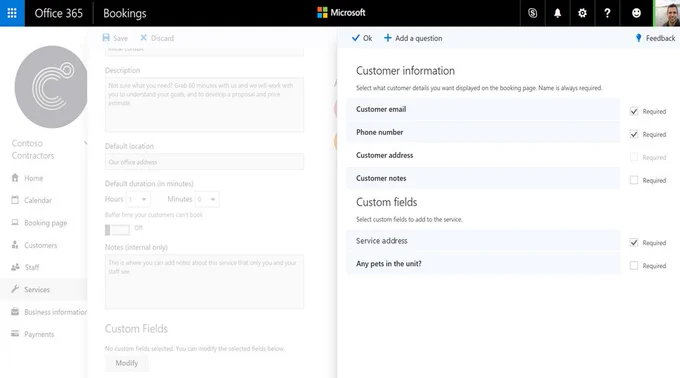Check Required for Any pets in the unit

(634, 265)
